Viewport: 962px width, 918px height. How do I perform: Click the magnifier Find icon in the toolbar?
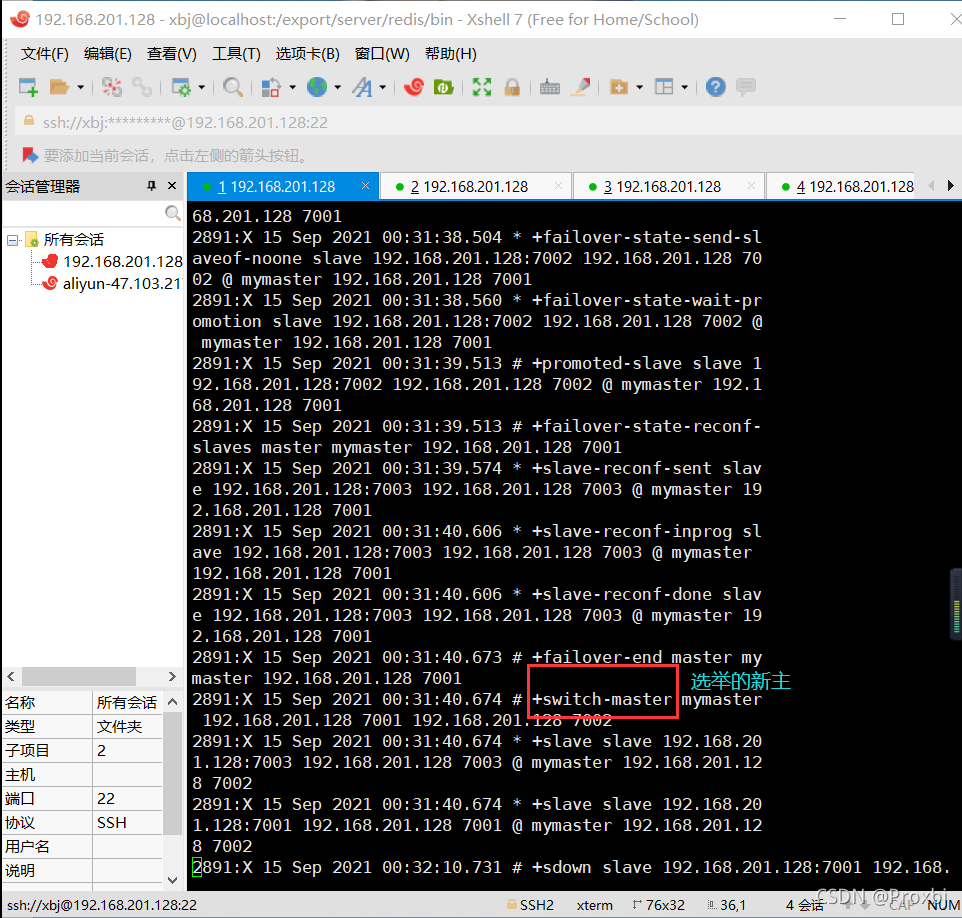[x=233, y=87]
